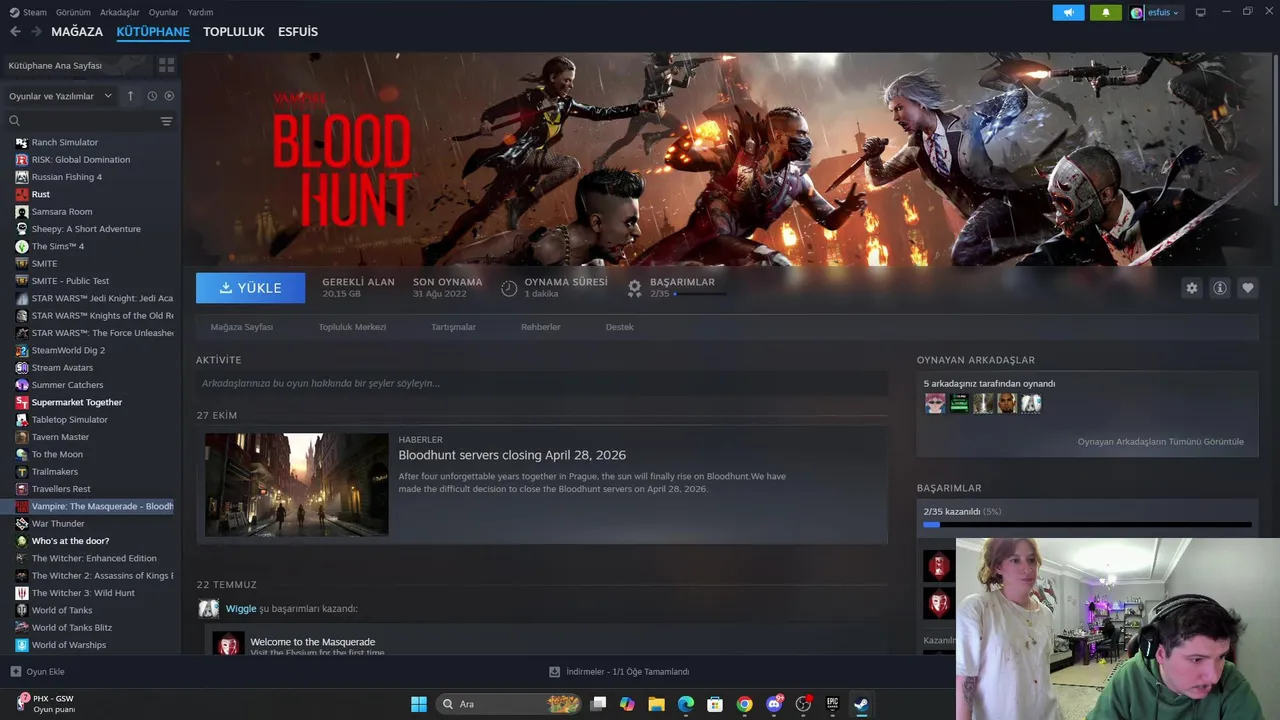Open the green notifications bell
1280x720 pixels.
[x=1105, y=13]
